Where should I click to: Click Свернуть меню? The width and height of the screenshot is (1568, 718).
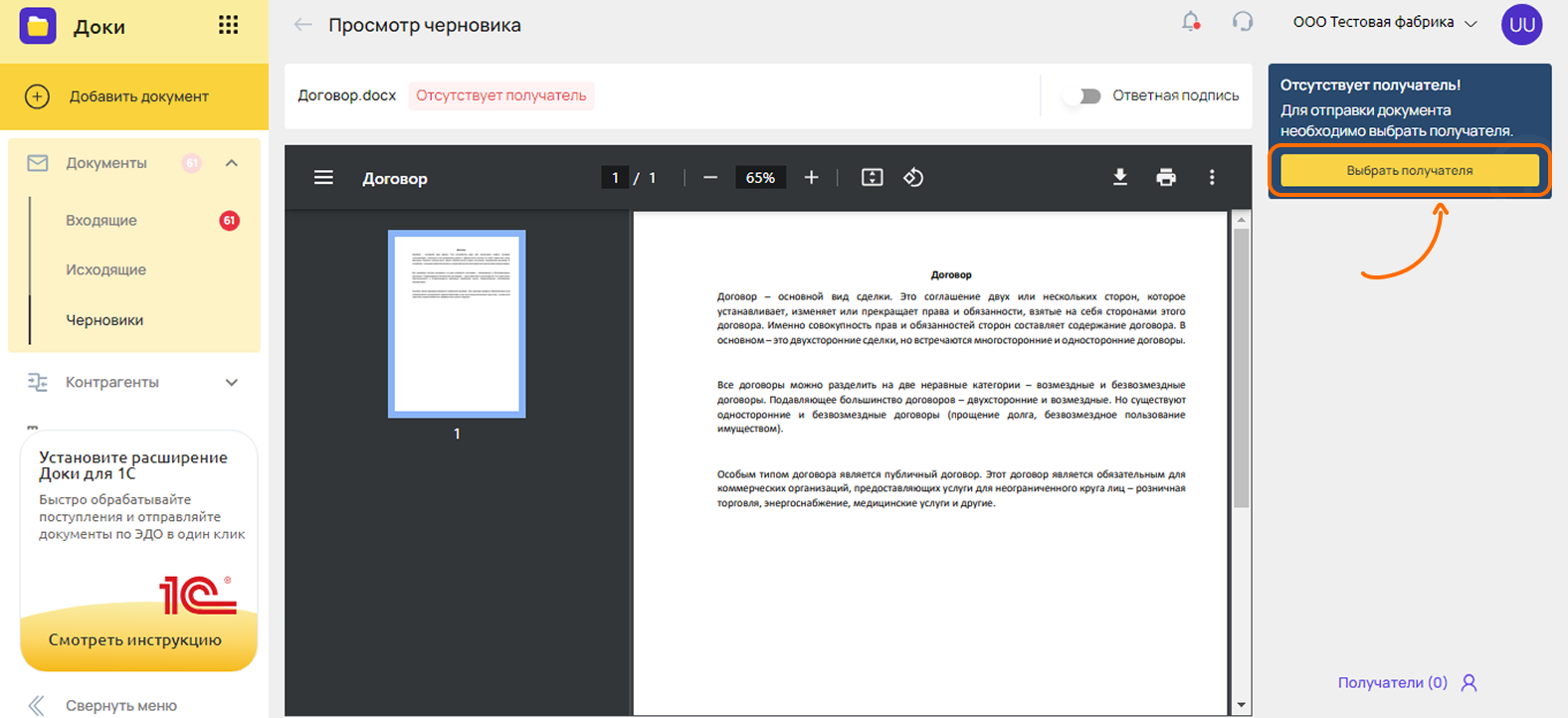coord(121,705)
